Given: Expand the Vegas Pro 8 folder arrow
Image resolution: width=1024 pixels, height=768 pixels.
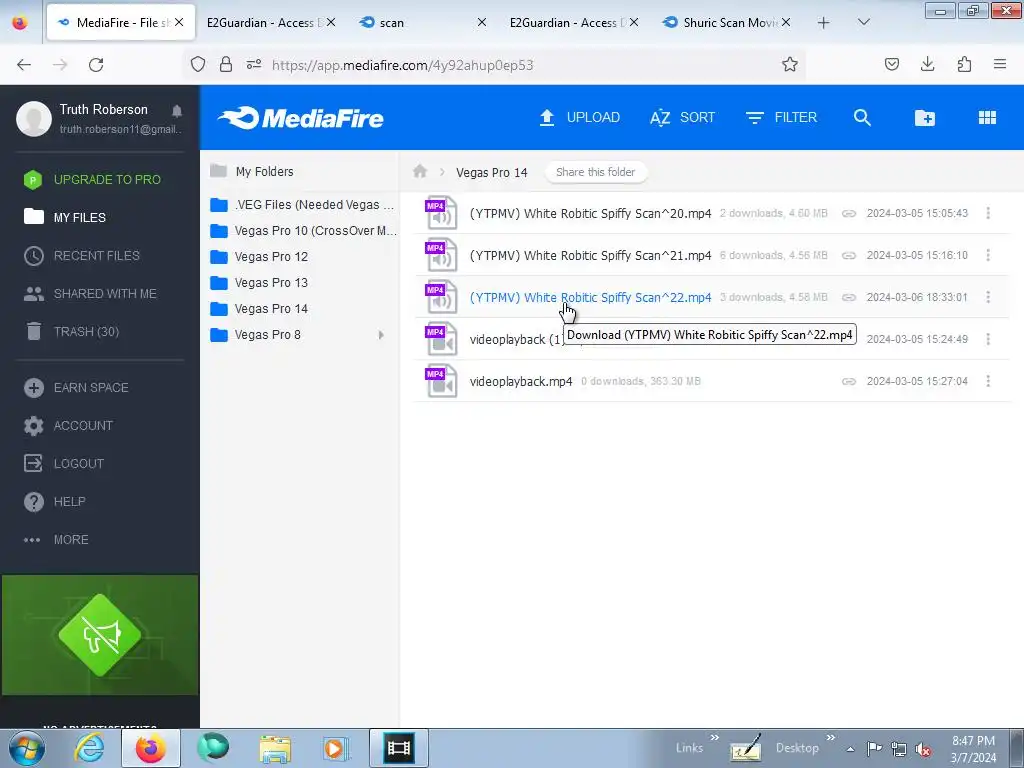Looking at the screenshot, I should (381, 335).
